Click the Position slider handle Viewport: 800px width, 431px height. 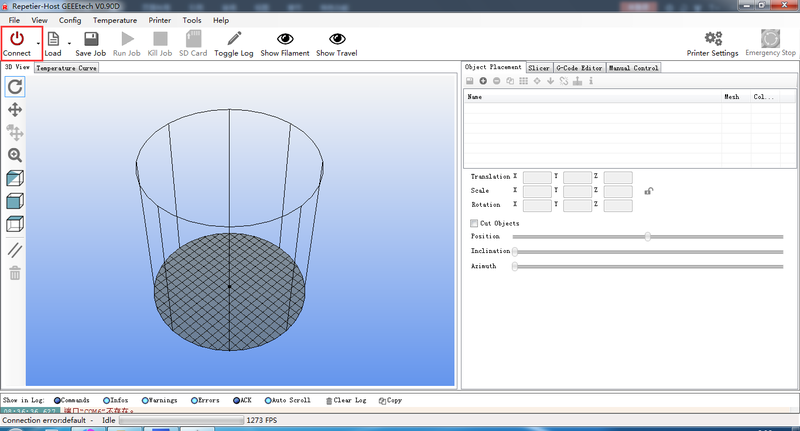point(647,237)
